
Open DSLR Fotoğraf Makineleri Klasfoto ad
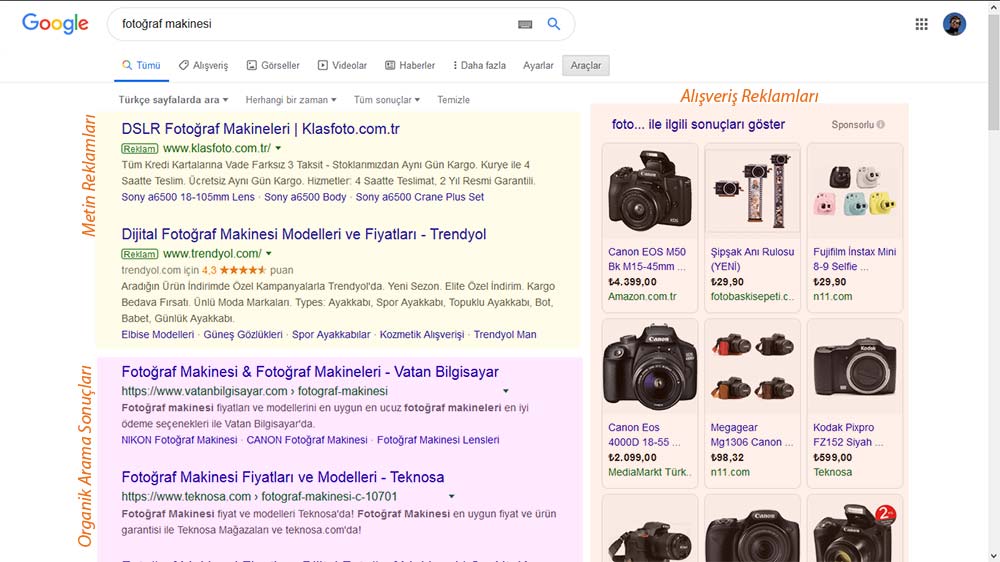(260, 129)
